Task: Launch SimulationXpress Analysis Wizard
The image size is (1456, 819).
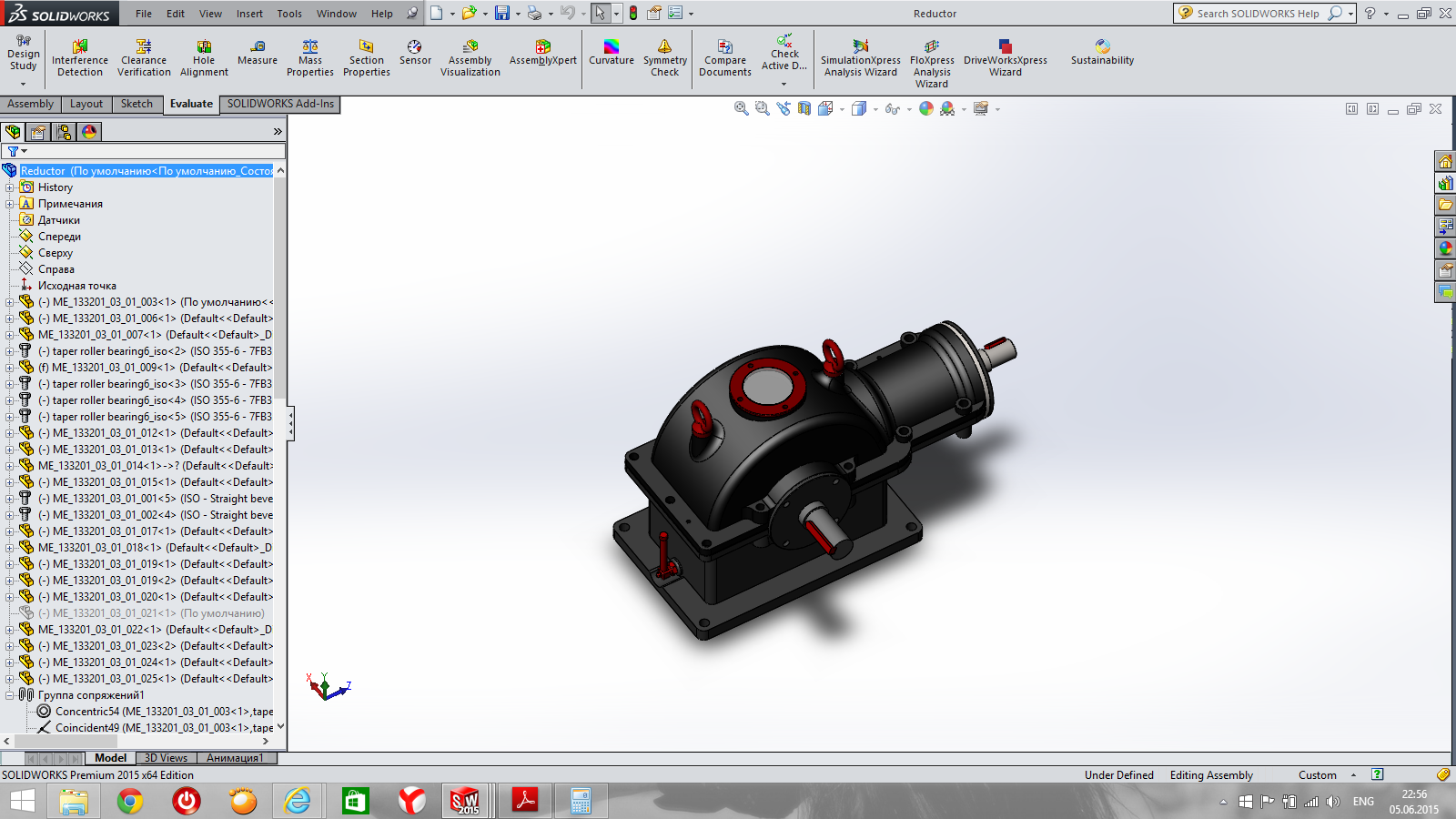Action: click(x=861, y=58)
